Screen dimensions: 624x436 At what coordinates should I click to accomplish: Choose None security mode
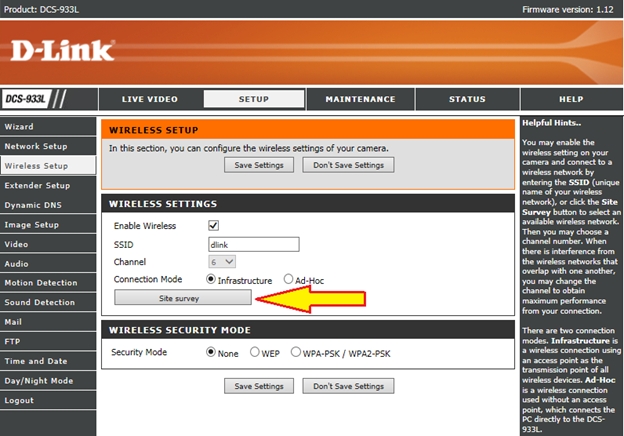(x=211, y=352)
